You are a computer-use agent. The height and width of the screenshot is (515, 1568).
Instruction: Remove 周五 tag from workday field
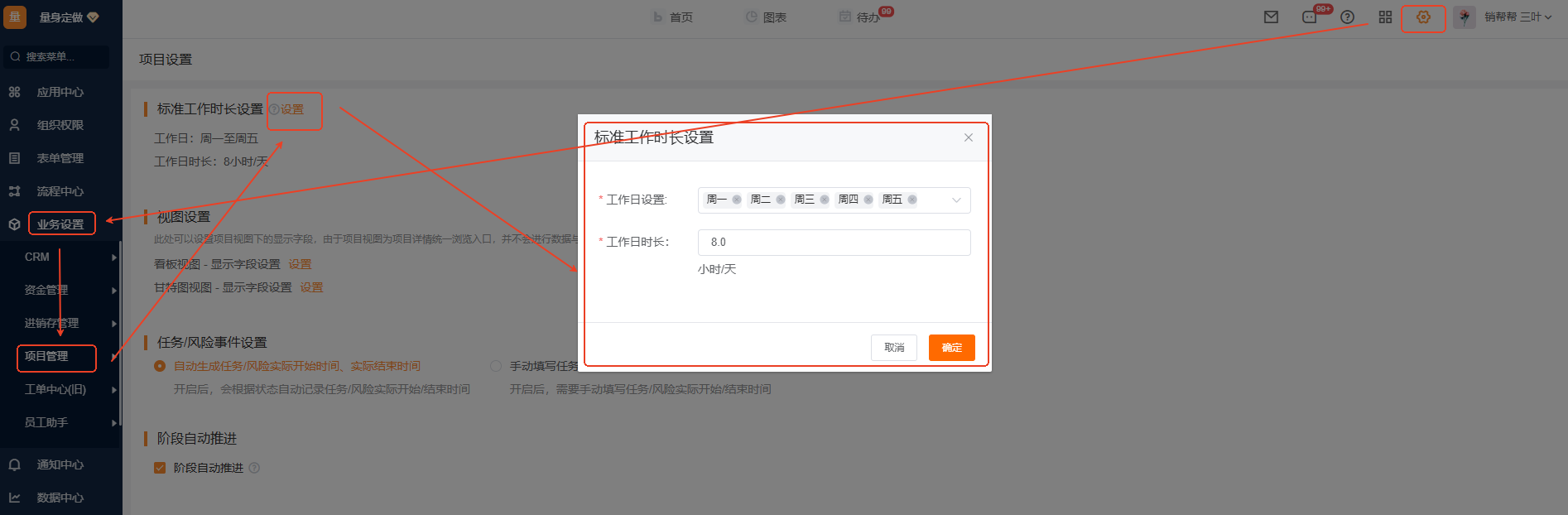912,200
